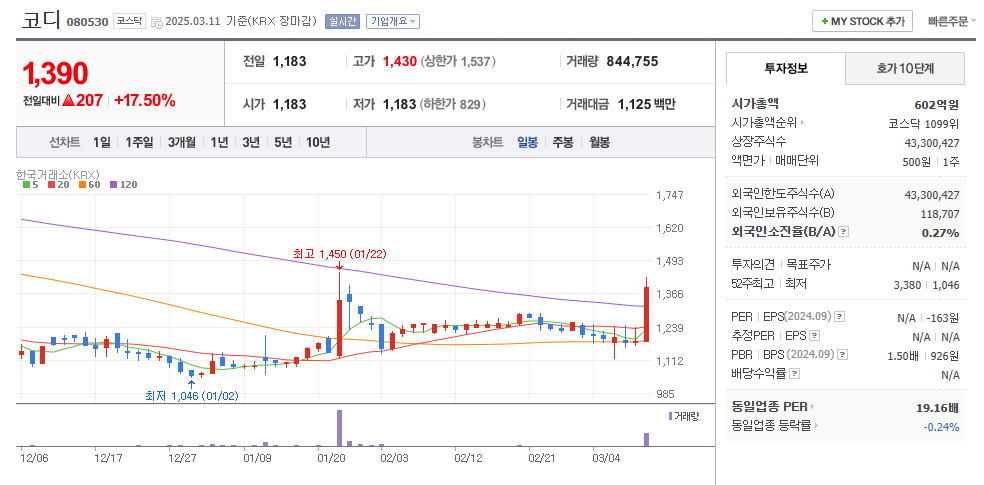Click the 코스닥 1099위 ranking value
Screen dimensions: 984x485
point(924,124)
